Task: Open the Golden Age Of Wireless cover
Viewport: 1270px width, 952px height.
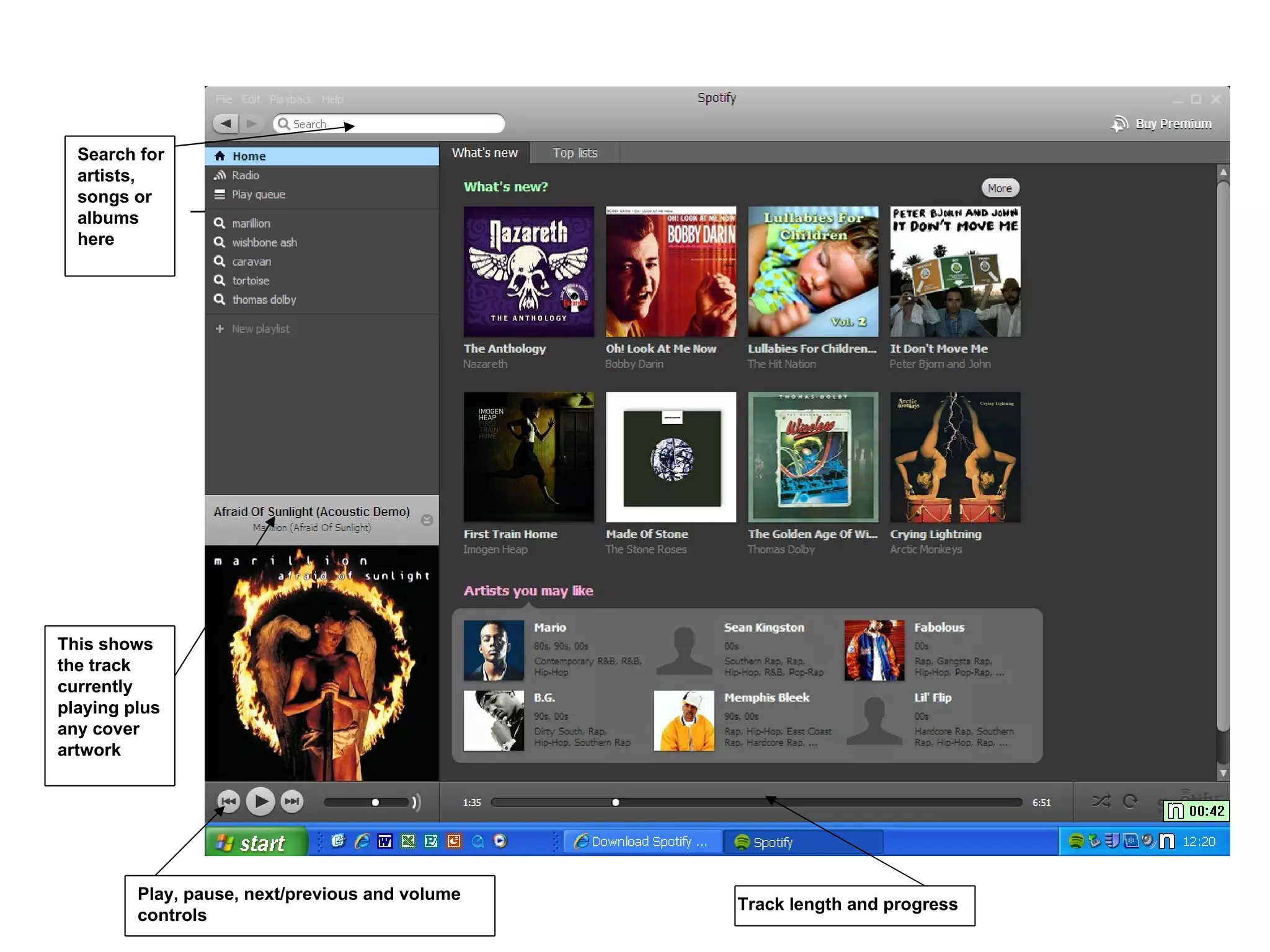Action: tap(813, 457)
